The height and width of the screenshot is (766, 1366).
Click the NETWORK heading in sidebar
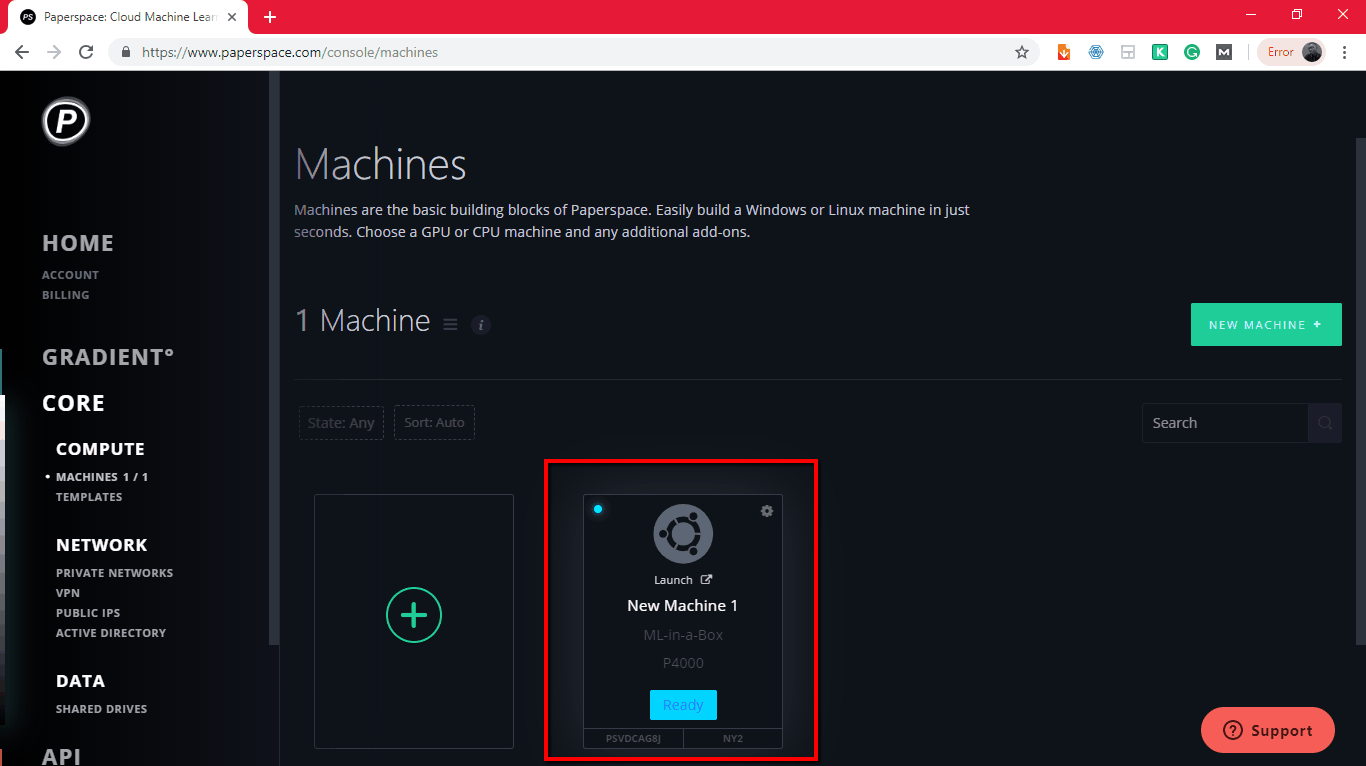click(x=102, y=545)
